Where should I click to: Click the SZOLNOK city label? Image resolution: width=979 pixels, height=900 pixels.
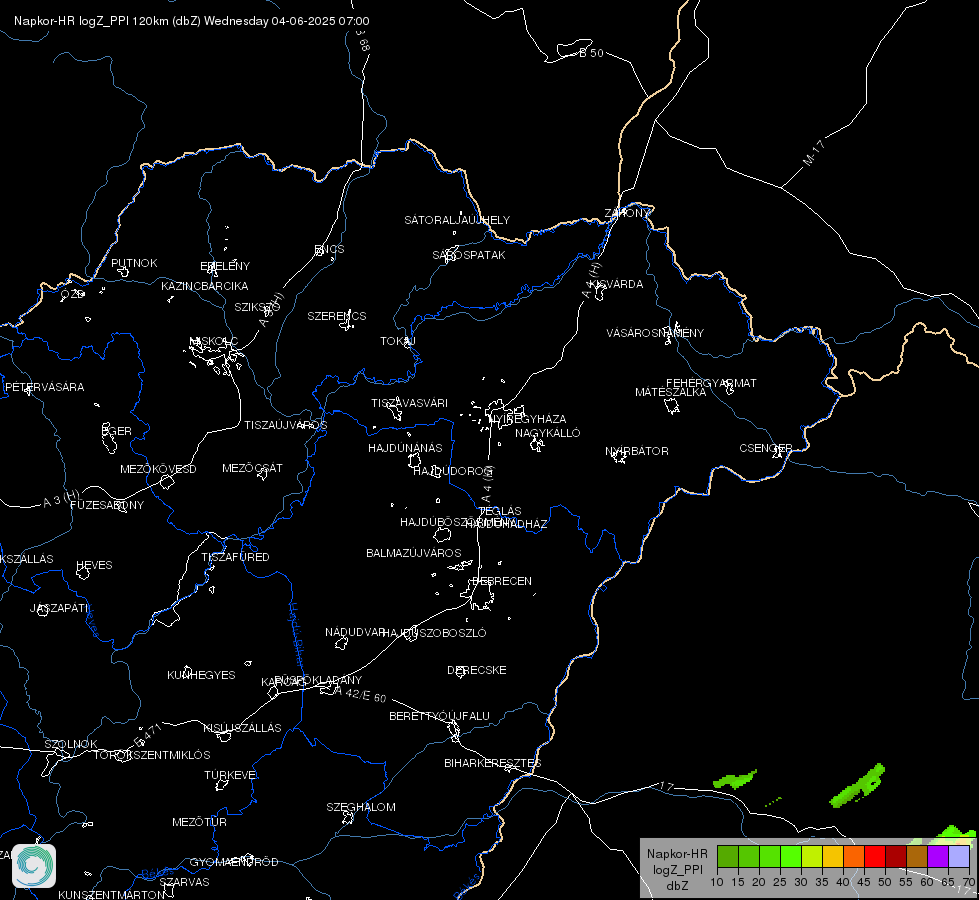click(x=71, y=744)
